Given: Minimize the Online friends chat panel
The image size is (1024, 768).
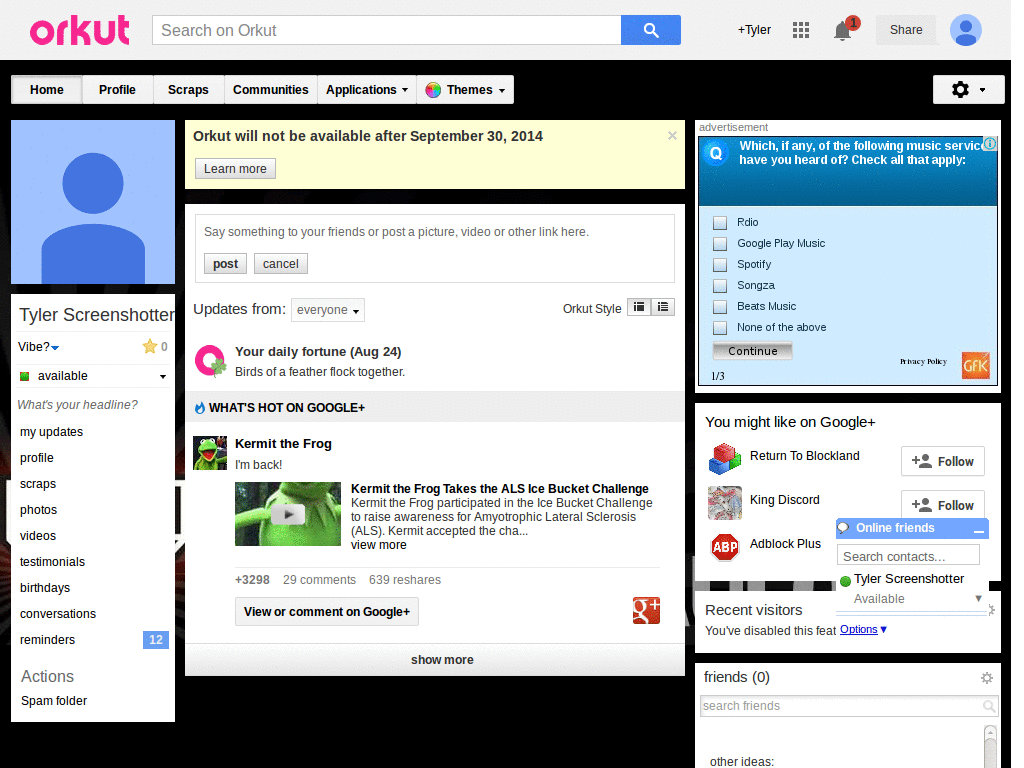Looking at the screenshot, I should [978, 531].
